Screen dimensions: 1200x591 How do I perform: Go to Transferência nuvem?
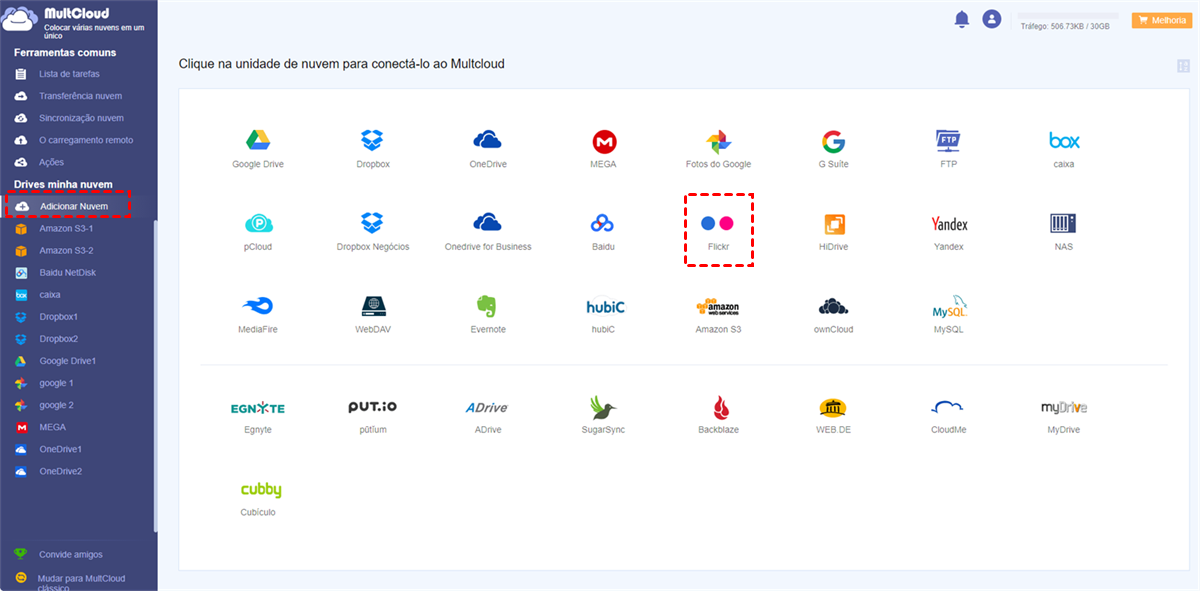pos(80,96)
